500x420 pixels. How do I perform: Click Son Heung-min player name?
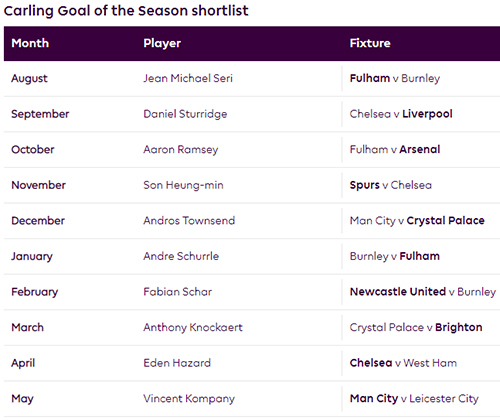pos(183,185)
